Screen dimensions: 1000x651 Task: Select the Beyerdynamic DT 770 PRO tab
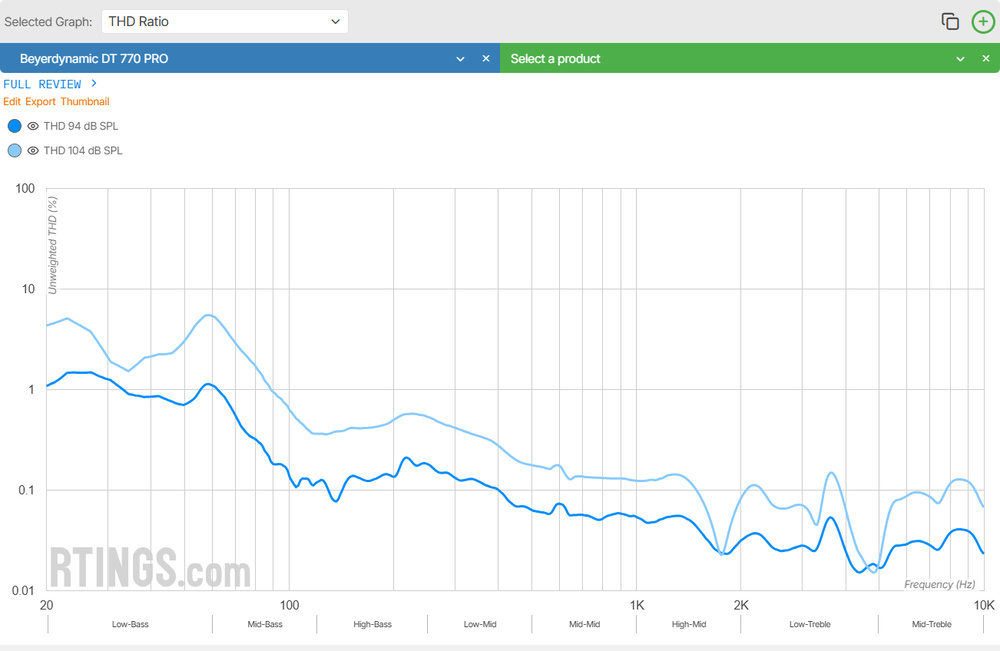[x=200, y=59]
